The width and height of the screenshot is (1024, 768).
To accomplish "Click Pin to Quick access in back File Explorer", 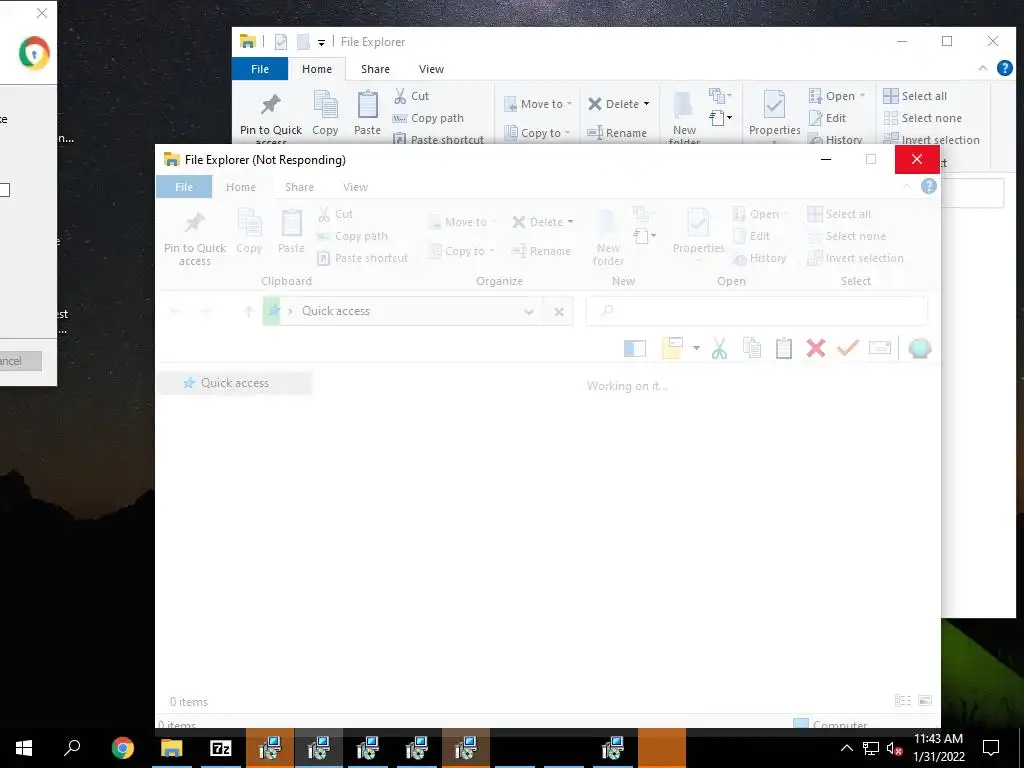I will click(270, 118).
